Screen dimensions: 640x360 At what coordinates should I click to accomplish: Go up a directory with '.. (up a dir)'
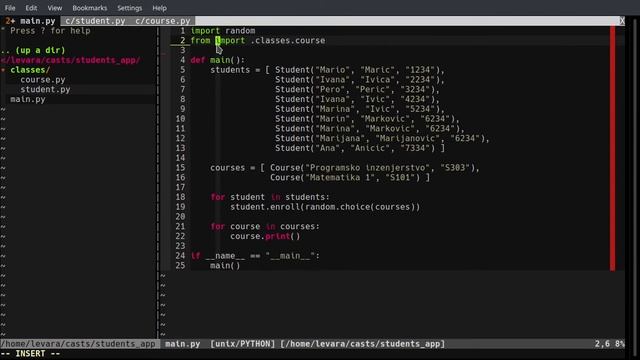click(x=33, y=50)
